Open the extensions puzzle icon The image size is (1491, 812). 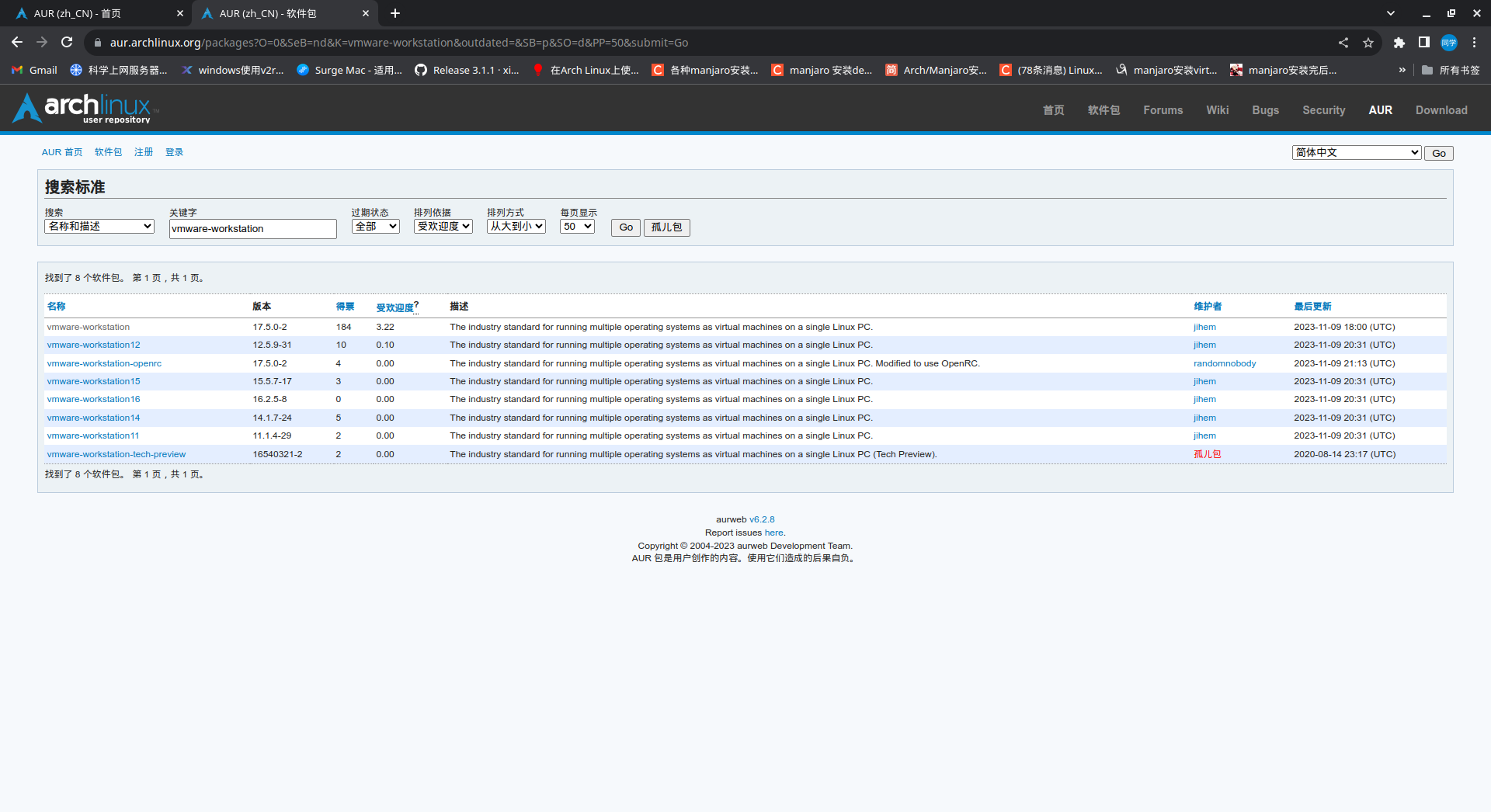pyautogui.click(x=1399, y=43)
